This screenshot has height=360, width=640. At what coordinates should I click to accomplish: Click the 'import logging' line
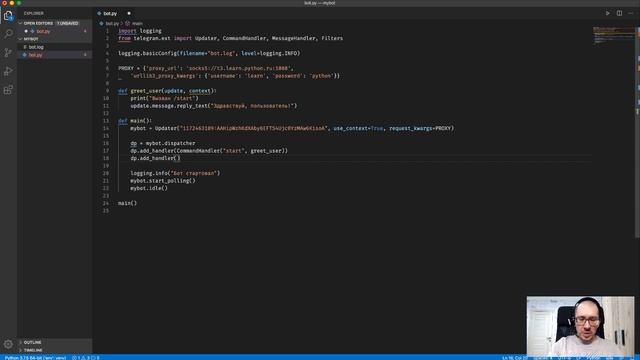point(140,31)
